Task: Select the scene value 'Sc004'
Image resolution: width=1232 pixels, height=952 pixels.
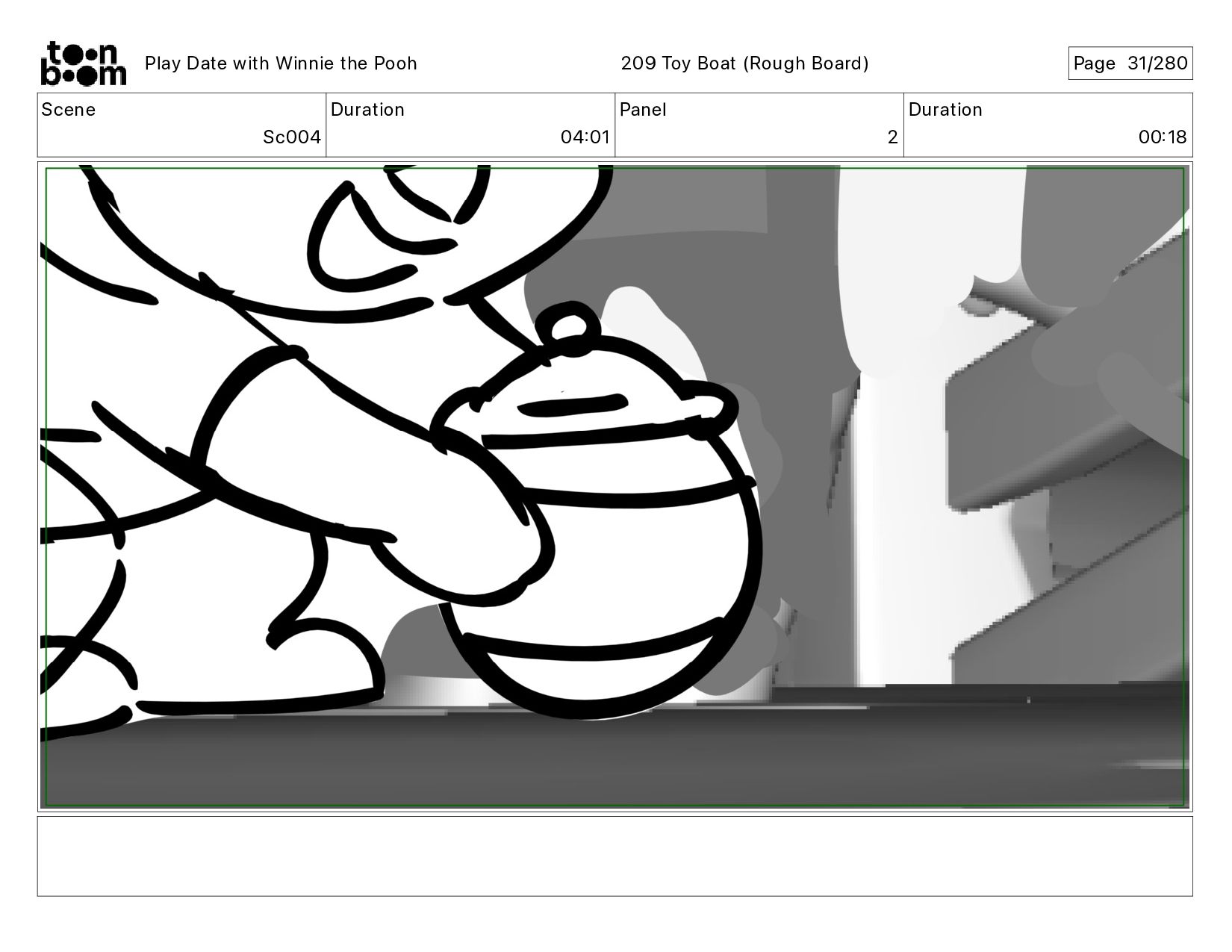Action: [292, 137]
